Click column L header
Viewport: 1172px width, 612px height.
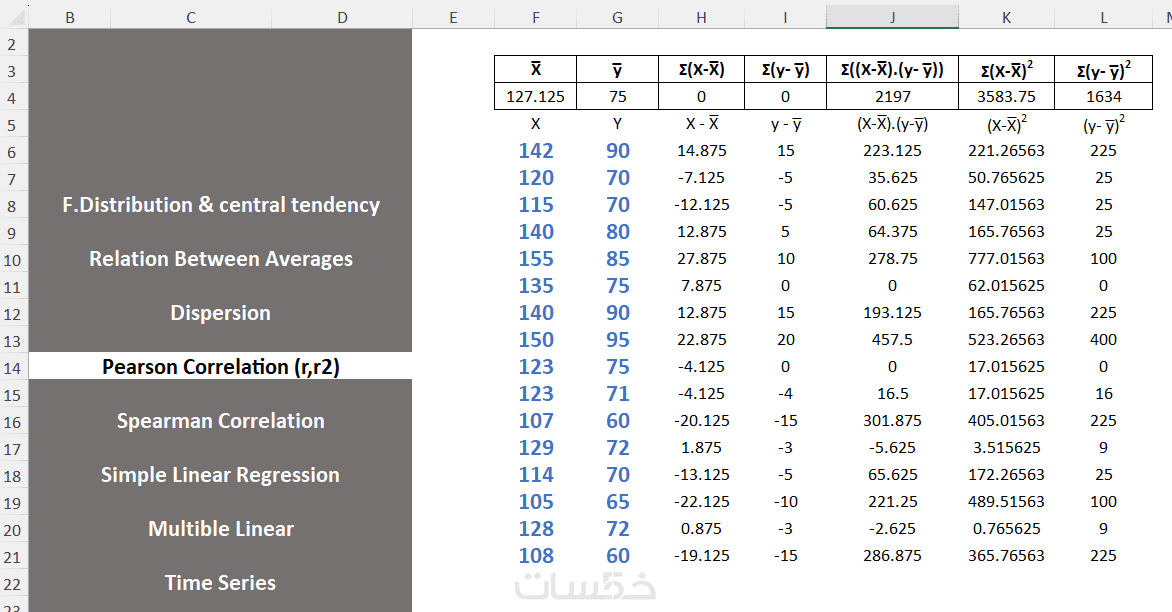click(1105, 16)
